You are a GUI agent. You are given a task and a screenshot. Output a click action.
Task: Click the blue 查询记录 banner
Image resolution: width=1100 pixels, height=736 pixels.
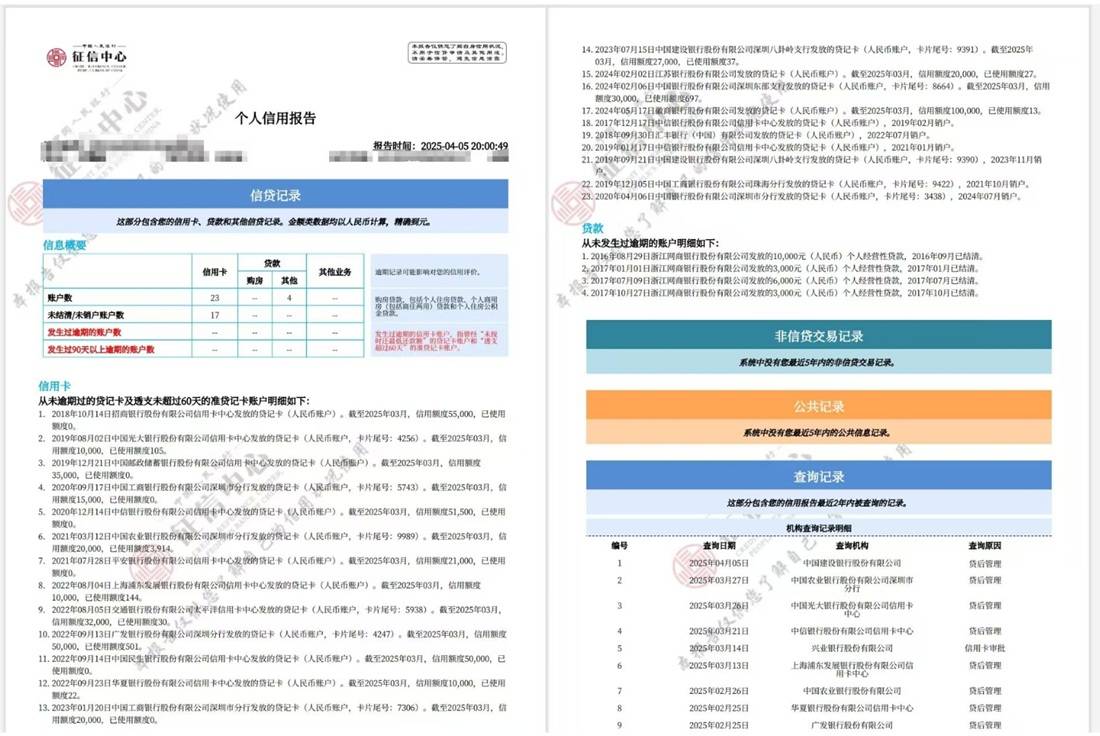point(819,476)
